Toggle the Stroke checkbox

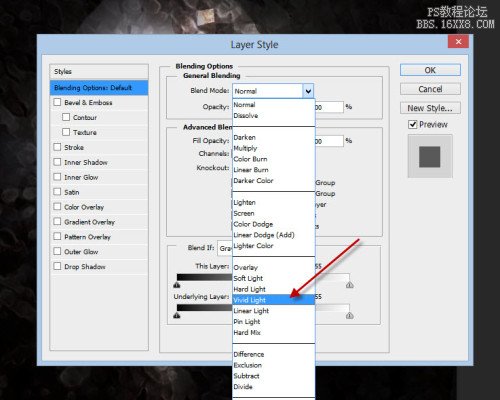point(57,147)
